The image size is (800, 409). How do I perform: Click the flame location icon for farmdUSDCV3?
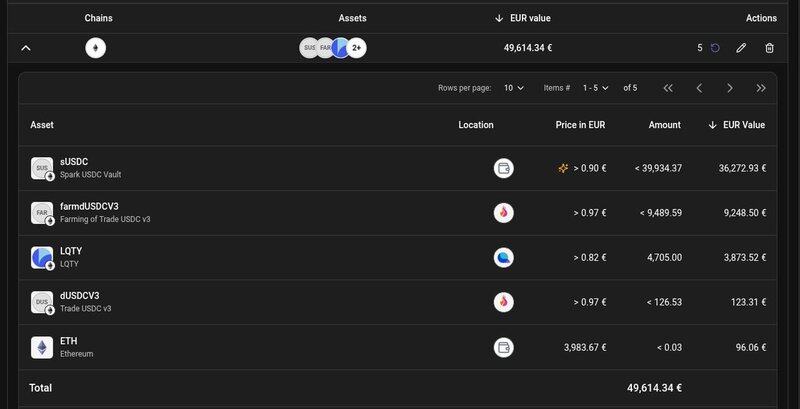pos(504,213)
